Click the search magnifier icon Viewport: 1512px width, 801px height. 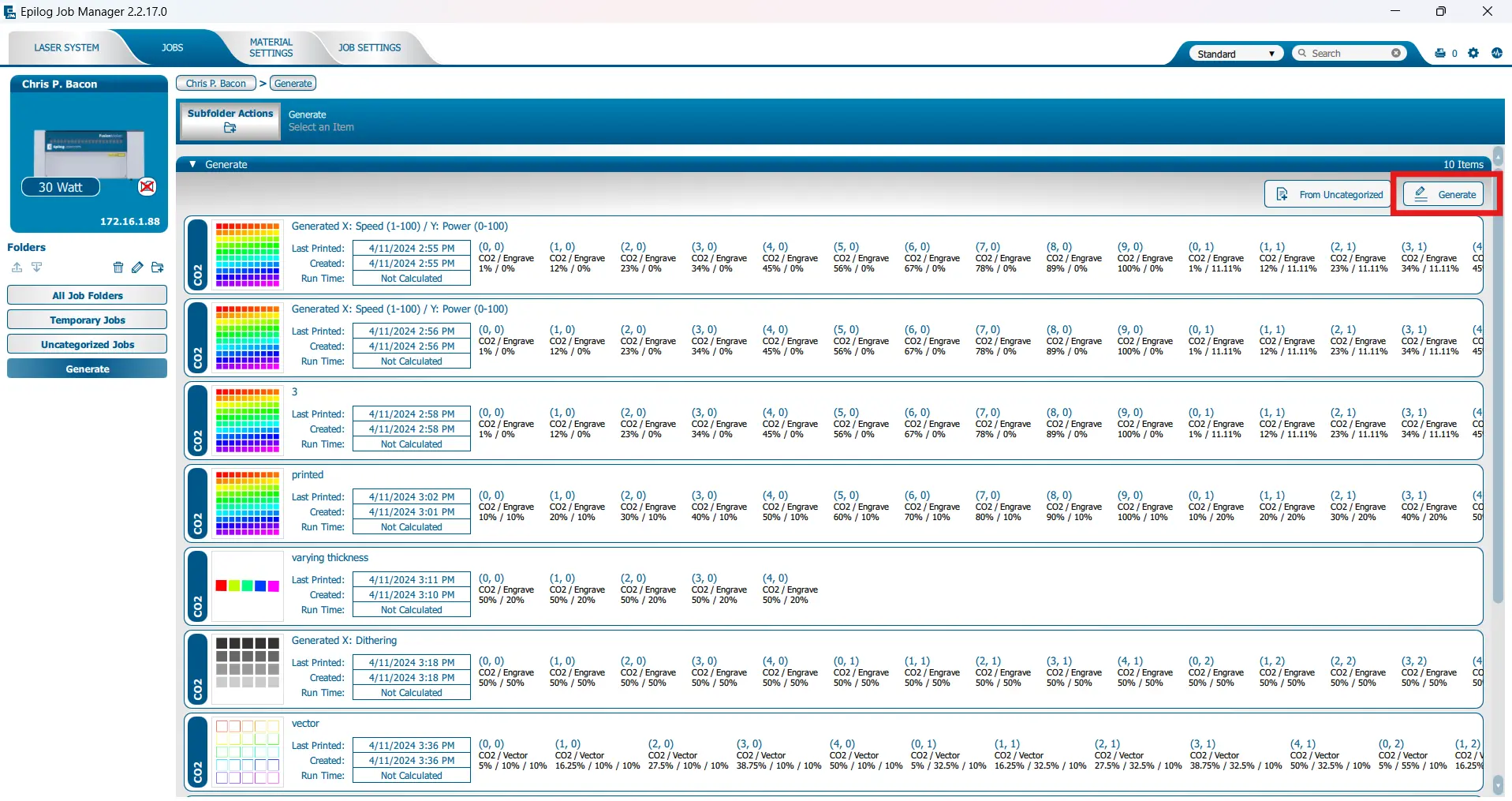pyautogui.click(x=1302, y=53)
